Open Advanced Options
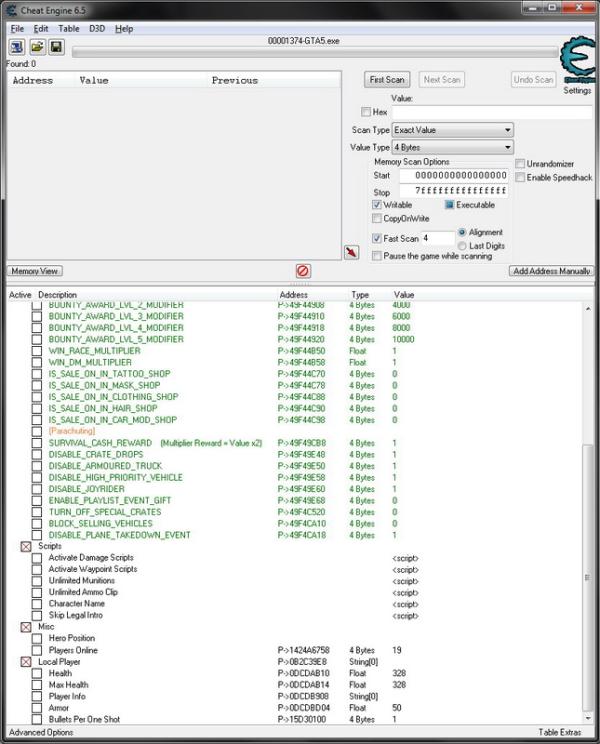 tap(41, 732)
